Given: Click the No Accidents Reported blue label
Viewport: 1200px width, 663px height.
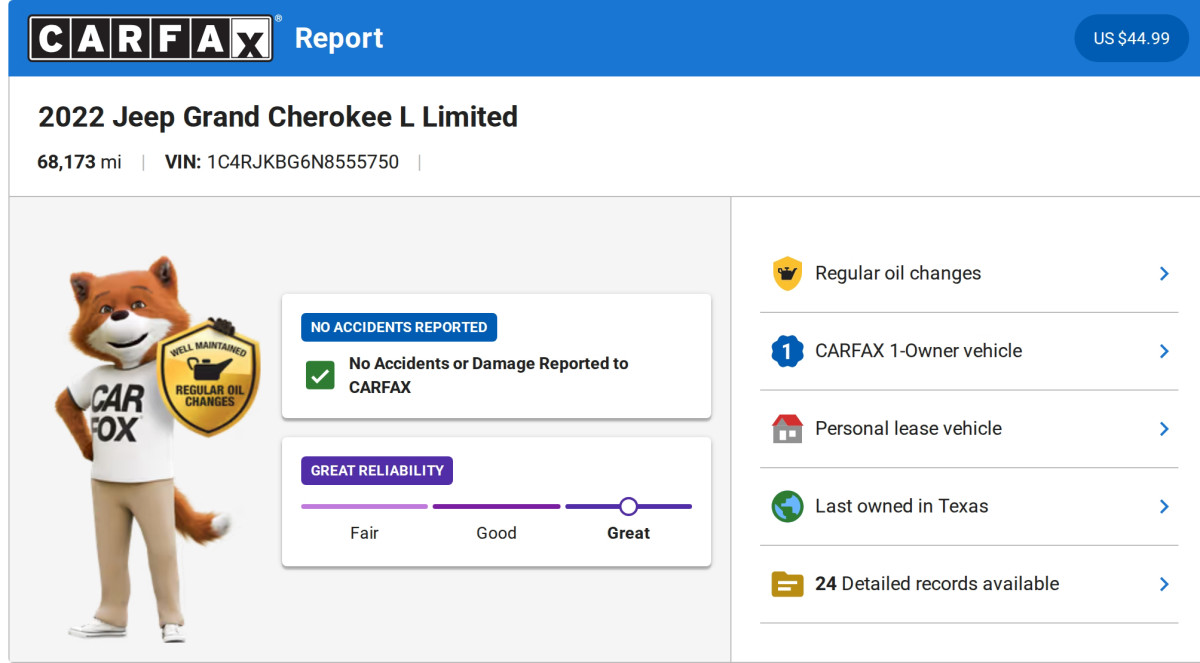Looking at the screenshot, I should (399, 327).
